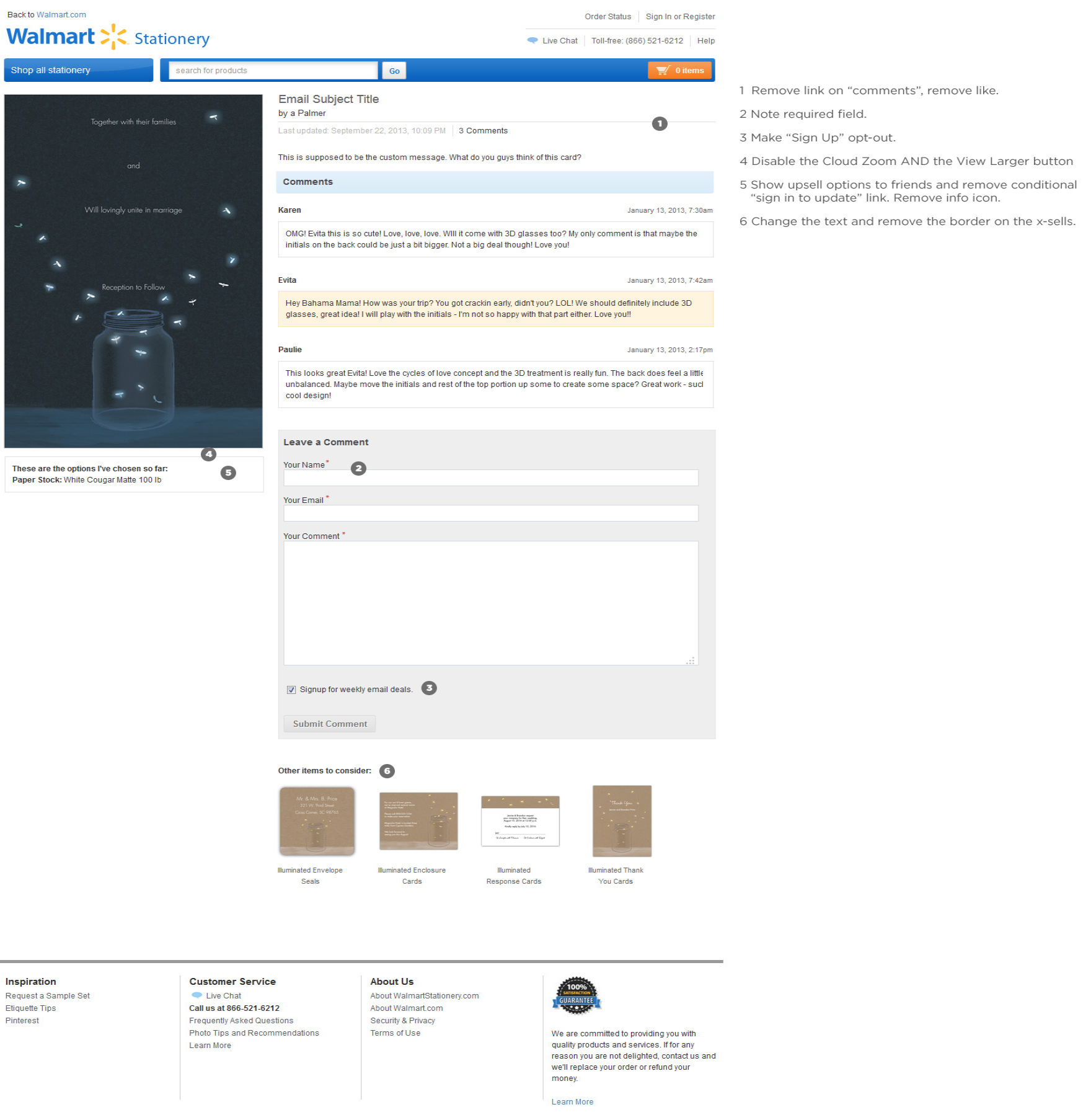
Task: Return via Back to Walmart.com link
Action: click(61, 14)
